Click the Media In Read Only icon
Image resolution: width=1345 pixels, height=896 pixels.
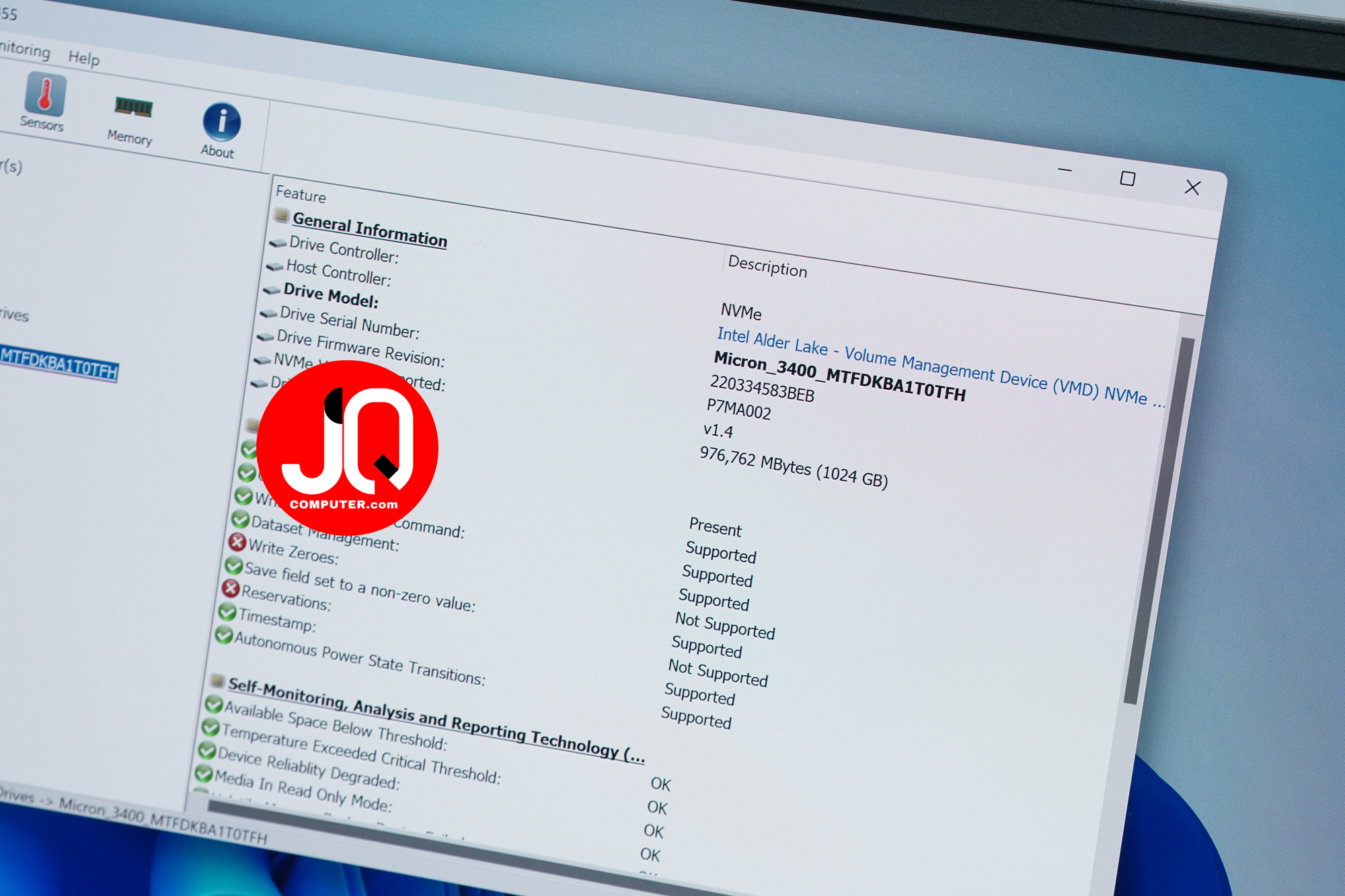pyautogui.click(x=203, y=773)
